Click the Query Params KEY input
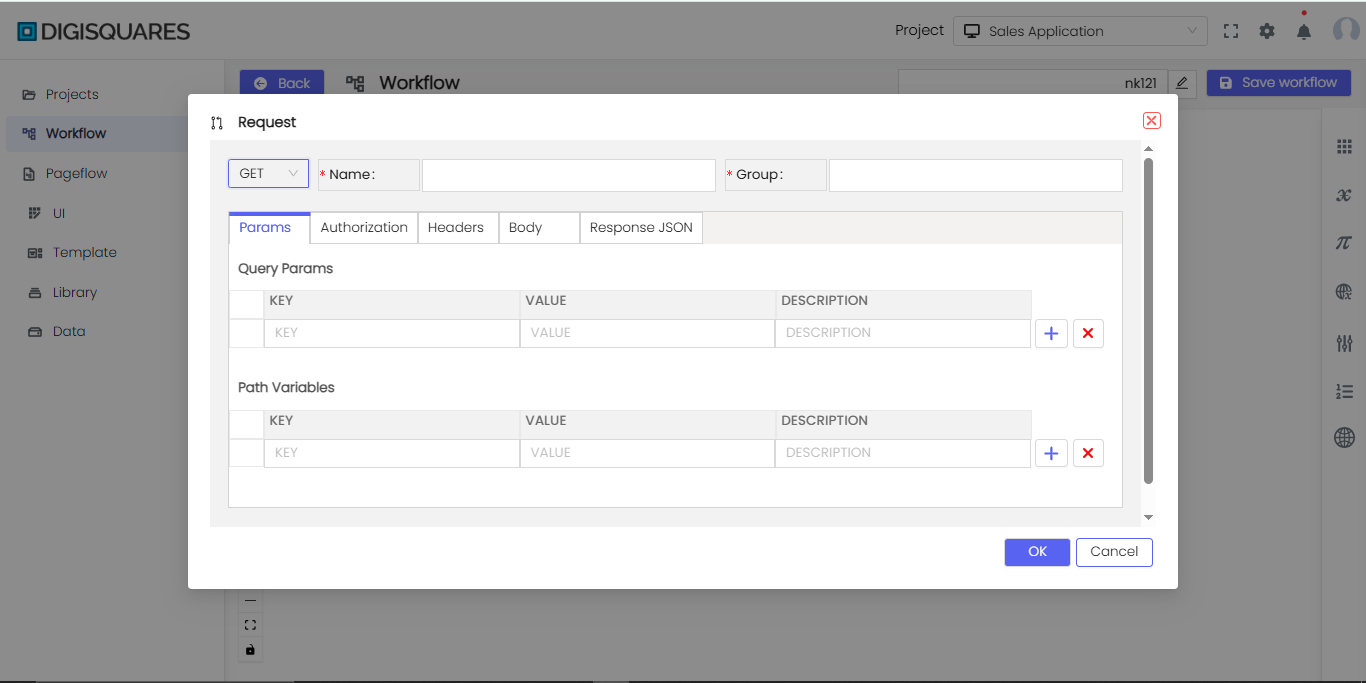This screenshot has height=683, width=1366. (x=392, y=333)
